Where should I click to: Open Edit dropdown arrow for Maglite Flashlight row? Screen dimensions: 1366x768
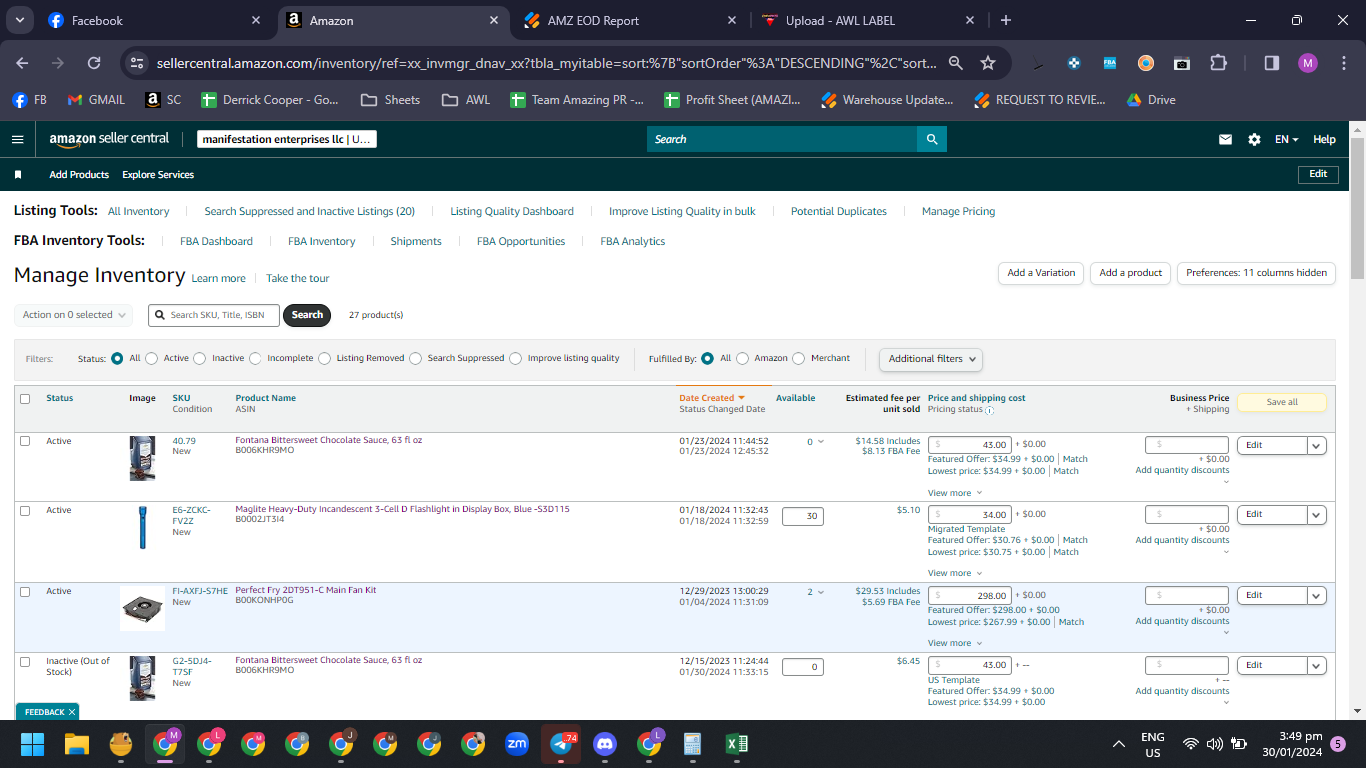click(1317, 515)
